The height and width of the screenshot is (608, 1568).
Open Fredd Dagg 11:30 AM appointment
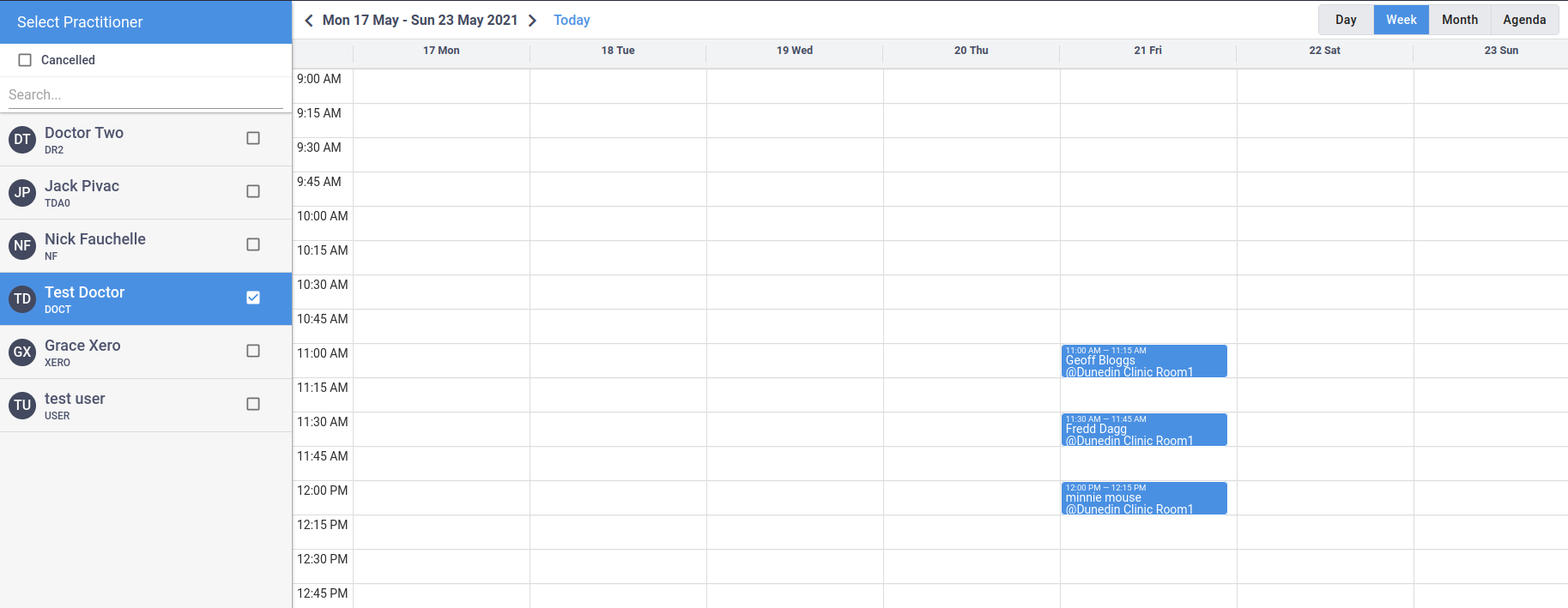tap(1143, 430)
